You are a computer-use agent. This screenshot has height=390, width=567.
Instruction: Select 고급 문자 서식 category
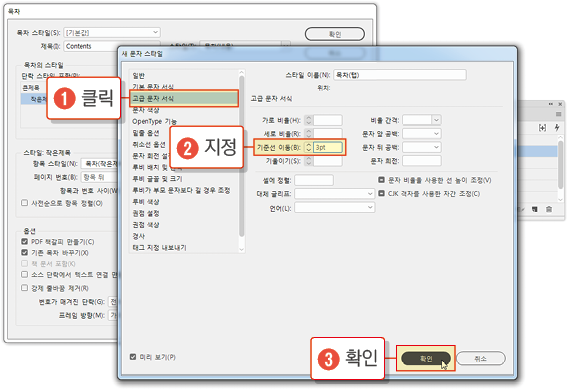coord(184,98)
